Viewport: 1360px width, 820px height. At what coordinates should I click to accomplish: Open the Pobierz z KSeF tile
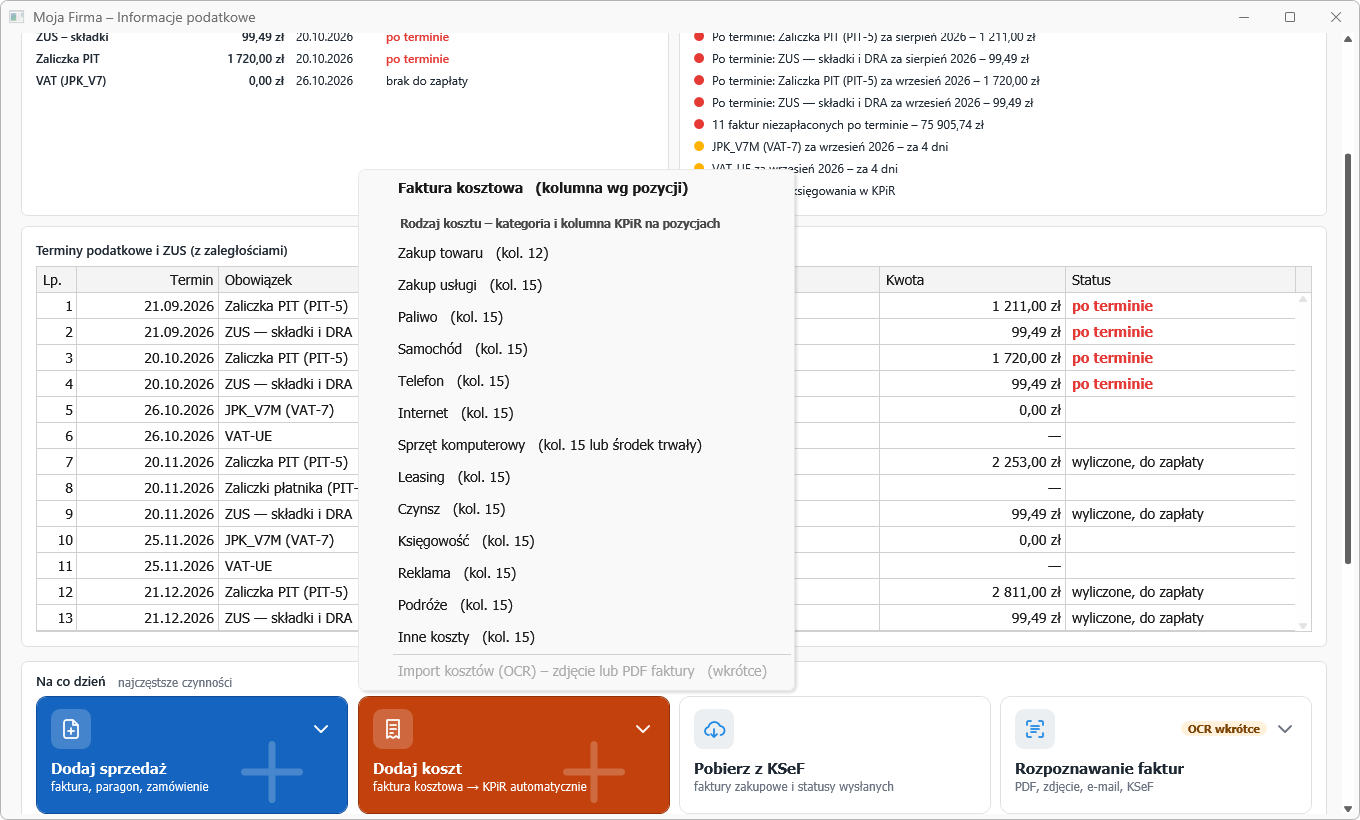click(834, 755)
